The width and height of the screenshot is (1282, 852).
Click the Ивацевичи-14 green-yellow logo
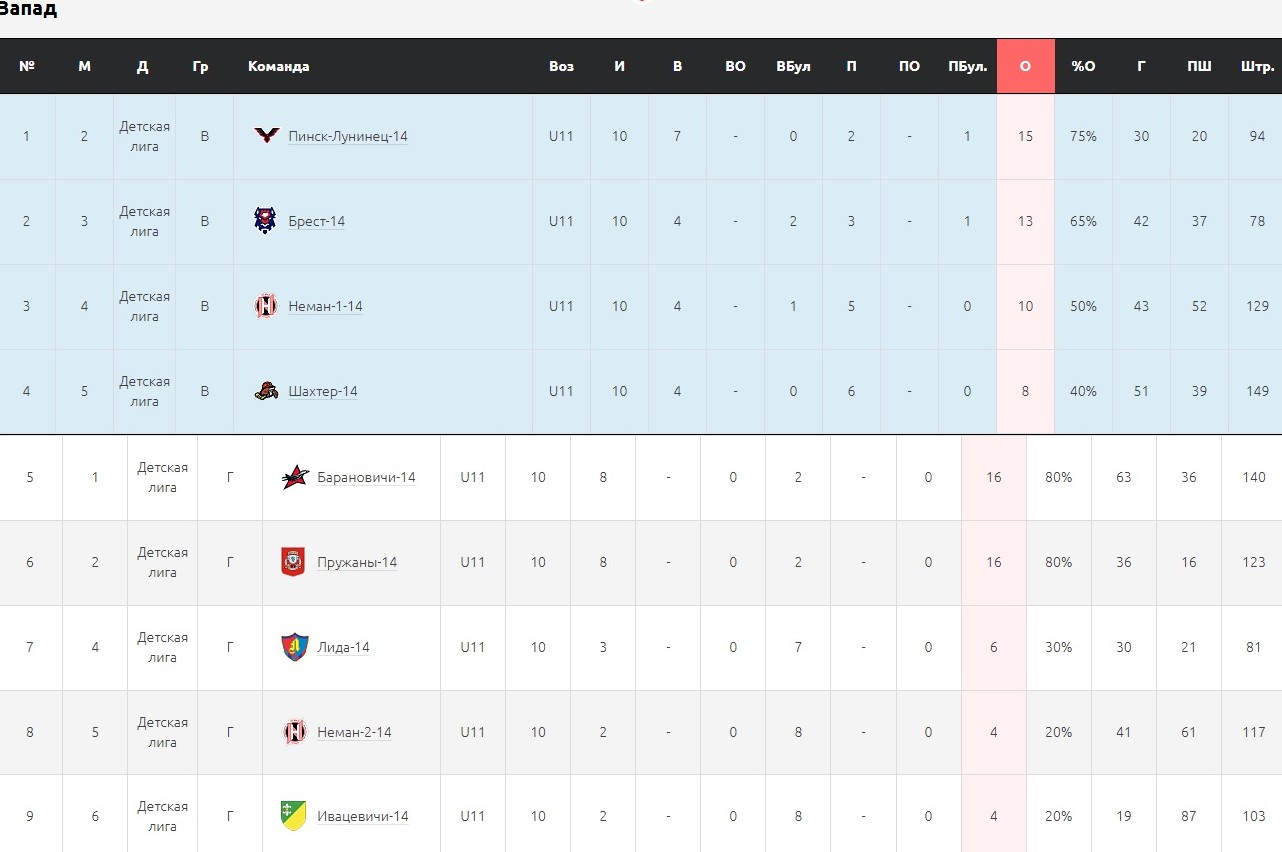294,816
